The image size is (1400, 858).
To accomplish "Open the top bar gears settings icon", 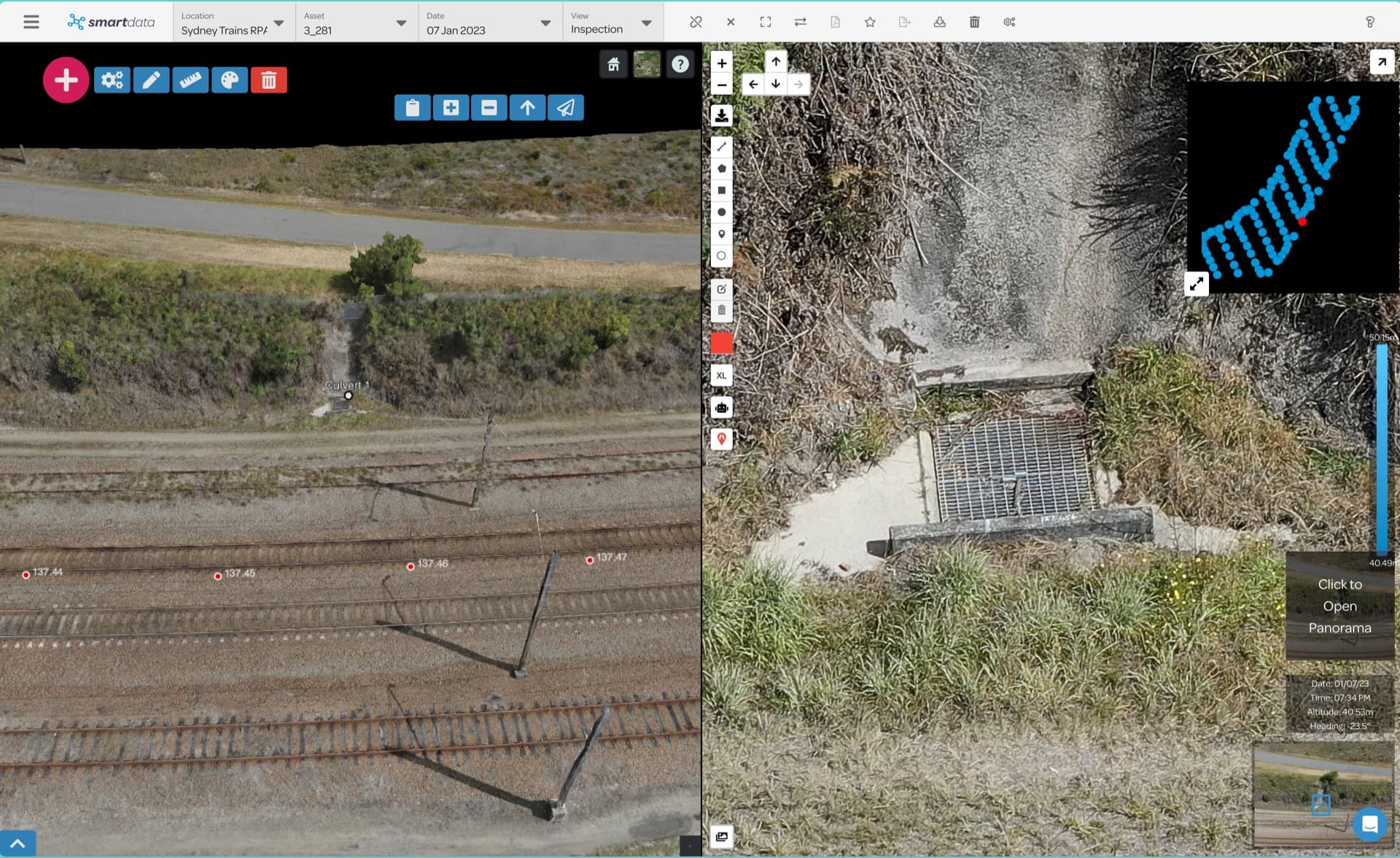I will click(x=1009, y=22).
